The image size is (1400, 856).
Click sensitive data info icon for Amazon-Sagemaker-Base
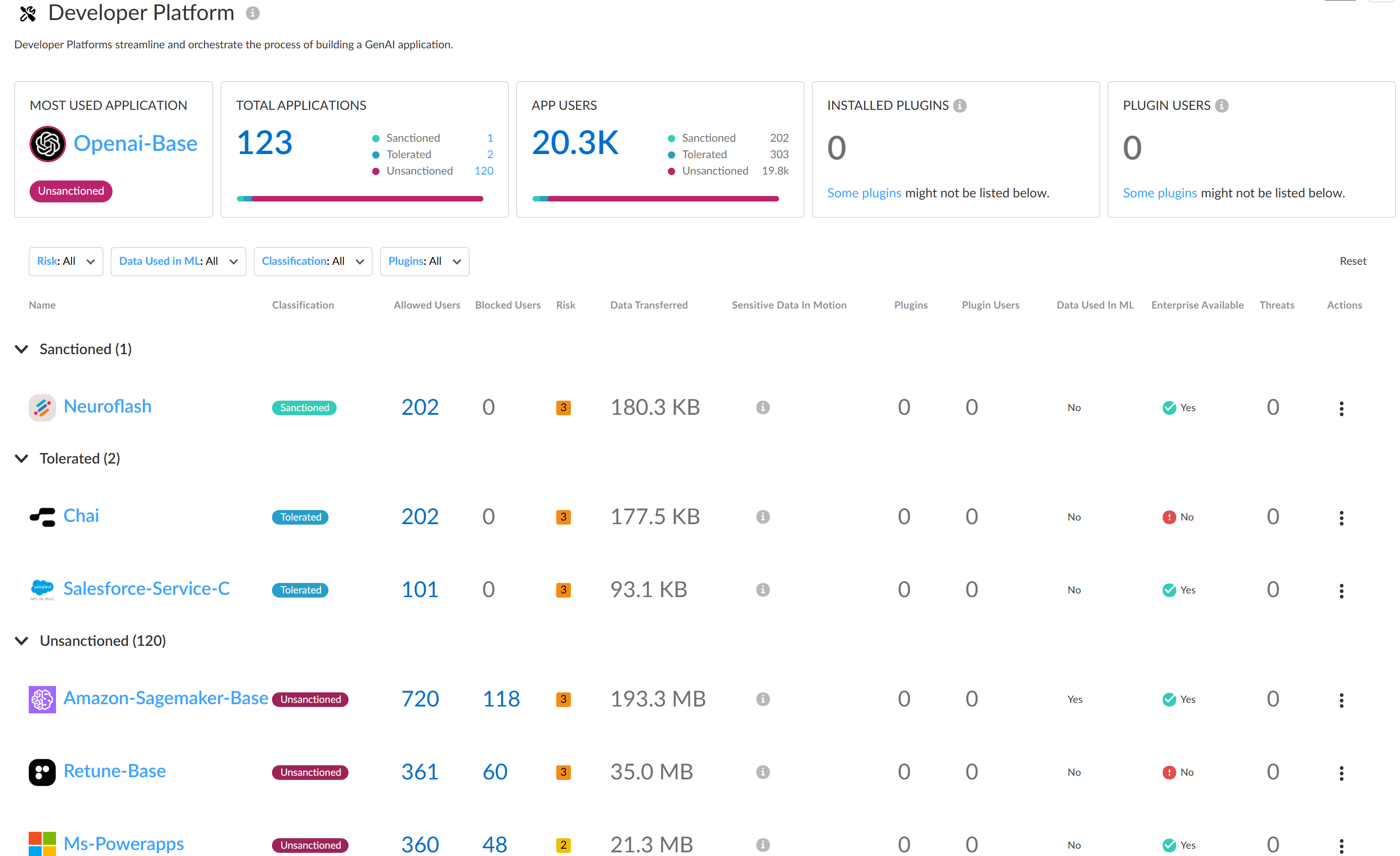(763, 699)
